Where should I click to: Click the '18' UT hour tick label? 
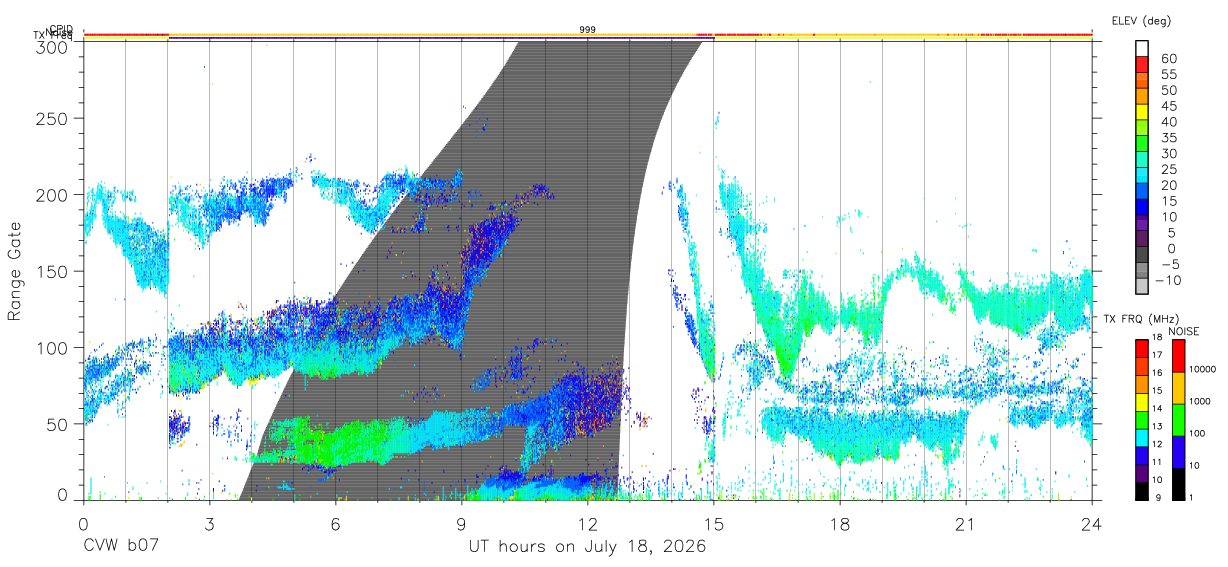[839, 523]
